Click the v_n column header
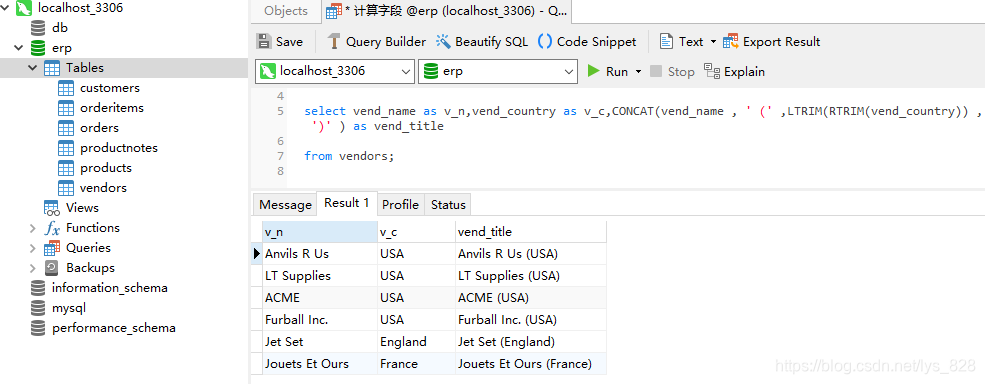The height and width of the screenshot is (384, 985). (x=319, y=232)
